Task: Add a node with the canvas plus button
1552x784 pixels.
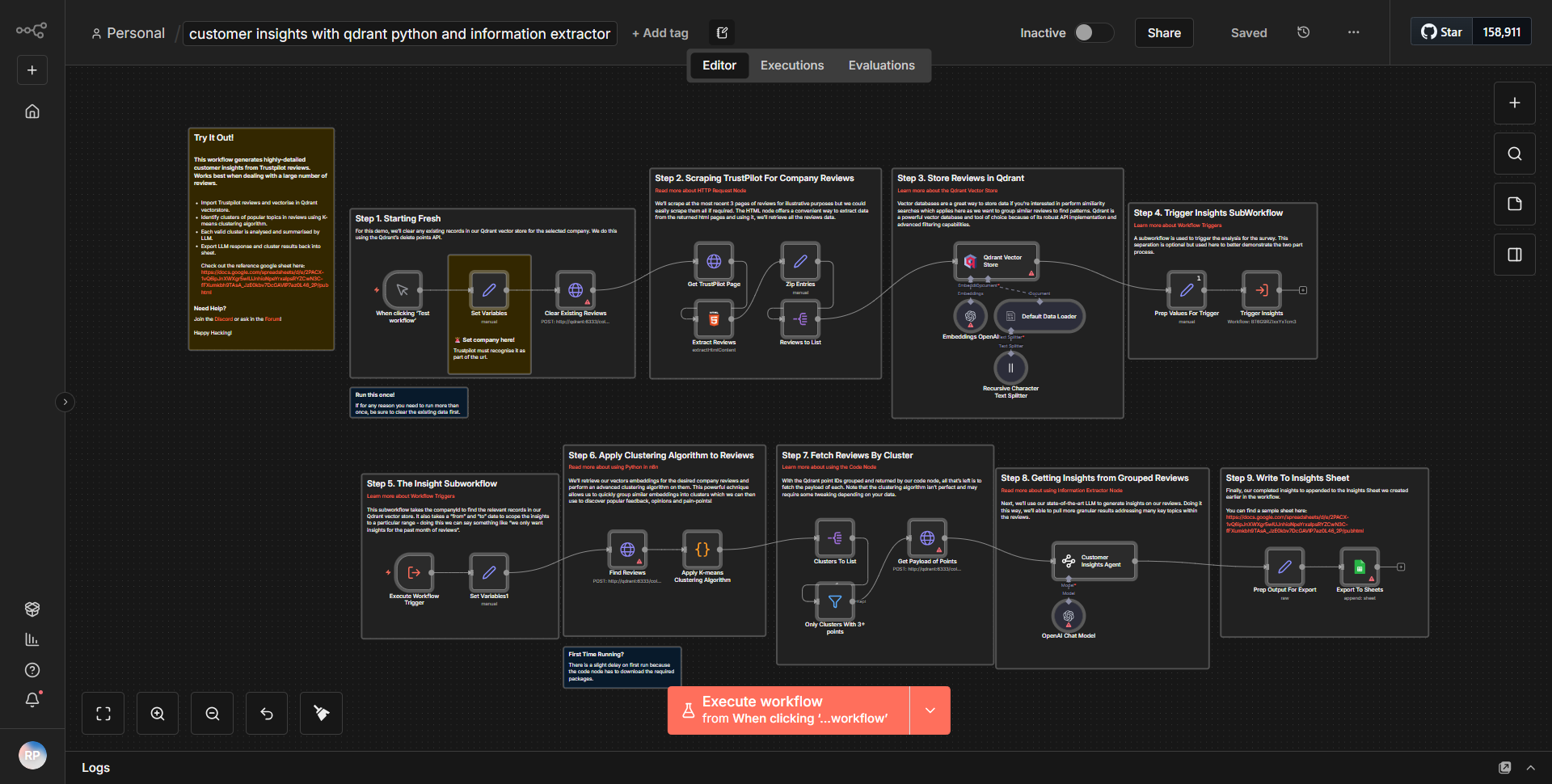Action: 1515,103
